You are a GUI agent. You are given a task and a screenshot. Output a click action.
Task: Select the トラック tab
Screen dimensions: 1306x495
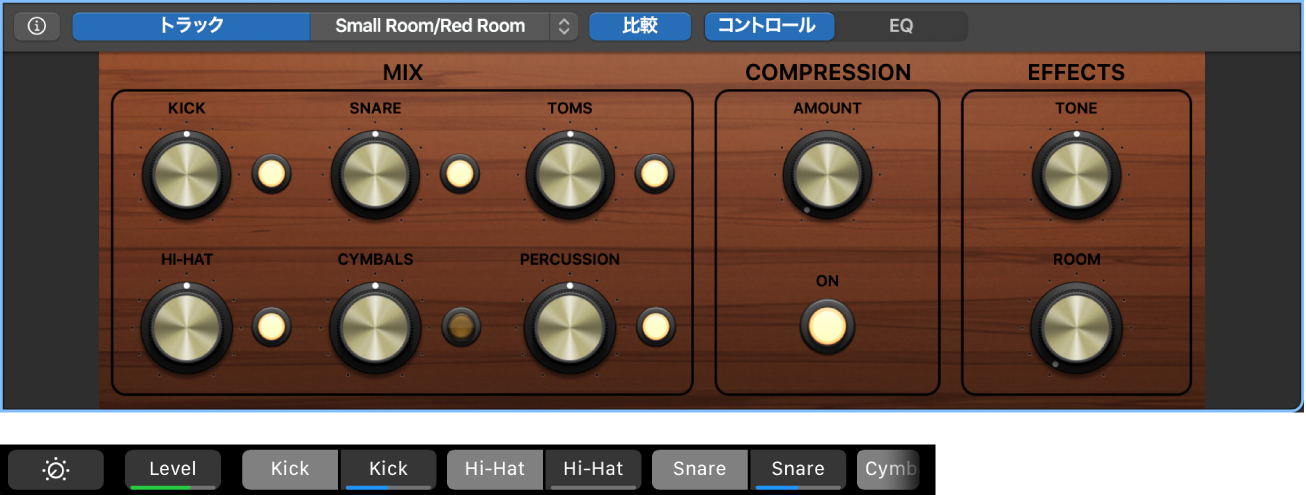[191, 26]
